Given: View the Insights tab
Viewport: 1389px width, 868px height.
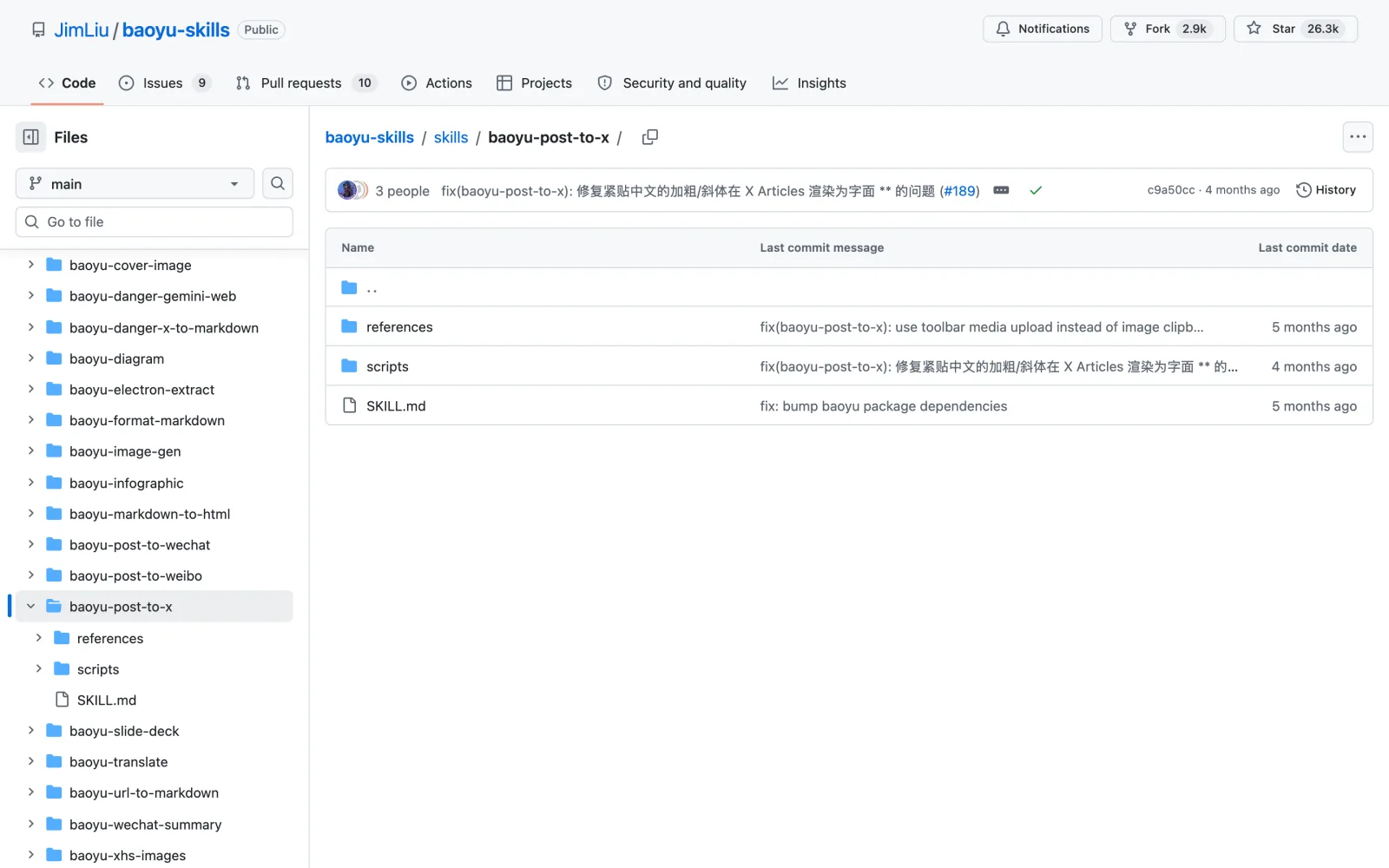Looking at the screenshot, I should pos(809,83).
